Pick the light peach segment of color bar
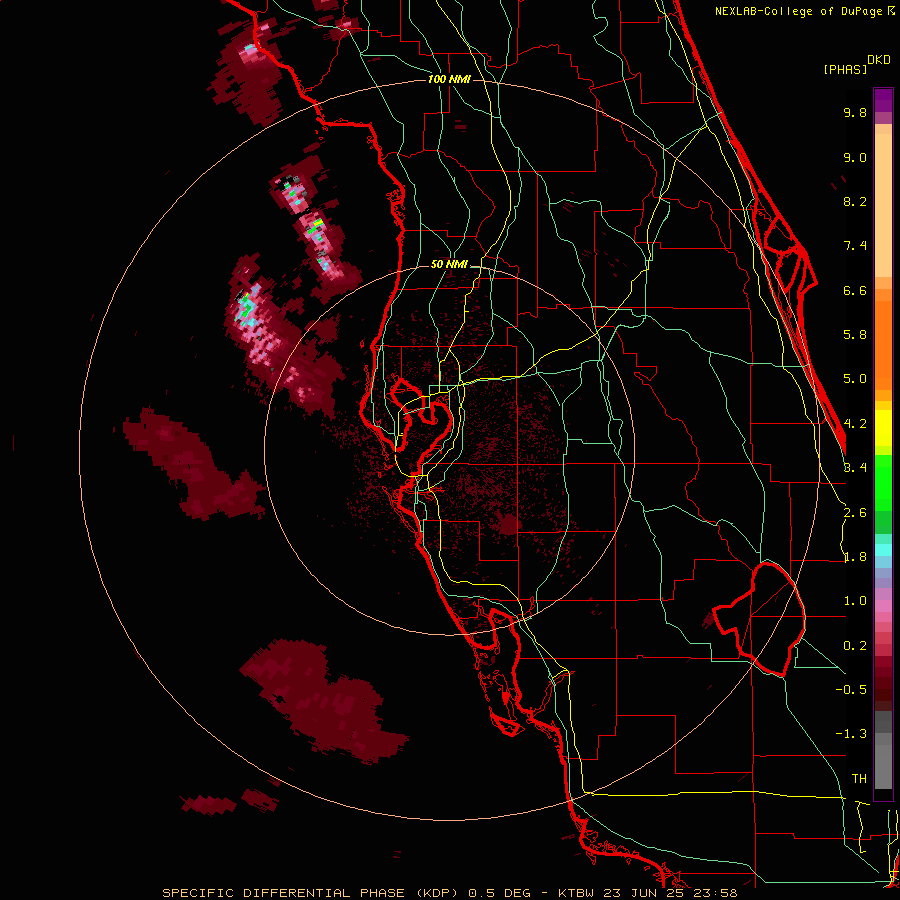 pyautogui.click(x=883, y=205)
